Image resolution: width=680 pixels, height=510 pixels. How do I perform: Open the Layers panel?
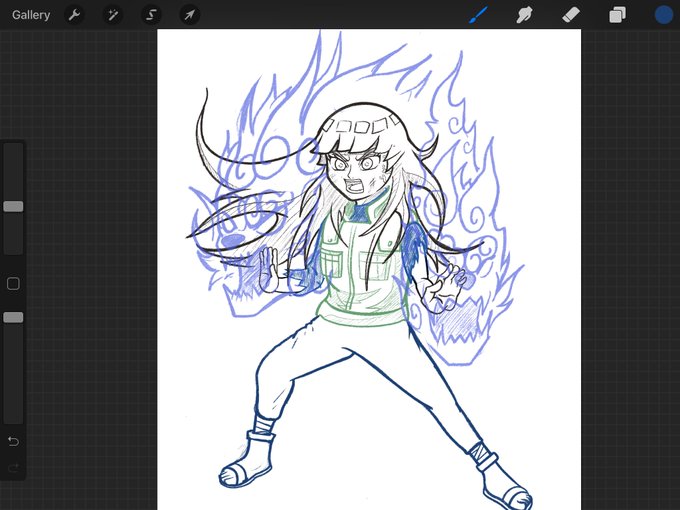coord(617,15)
